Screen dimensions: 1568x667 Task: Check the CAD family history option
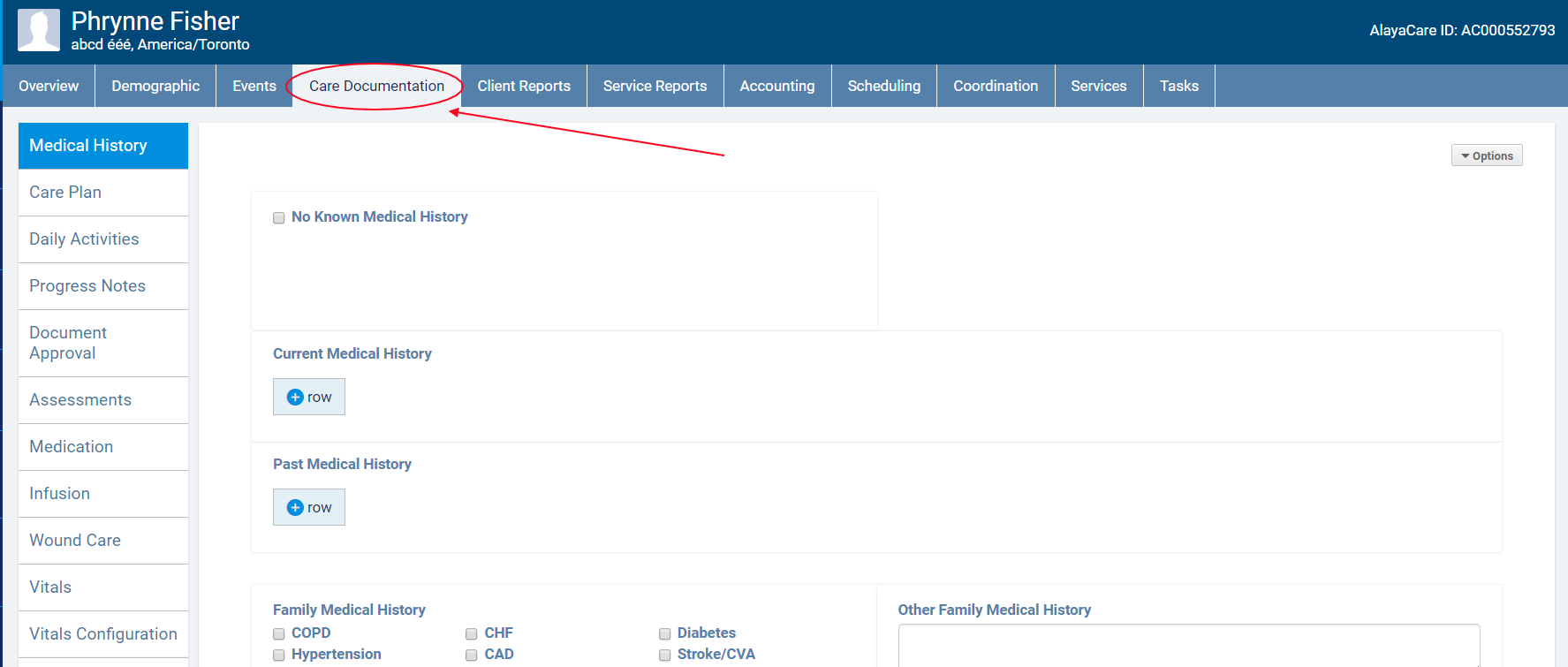pos(472,656)
